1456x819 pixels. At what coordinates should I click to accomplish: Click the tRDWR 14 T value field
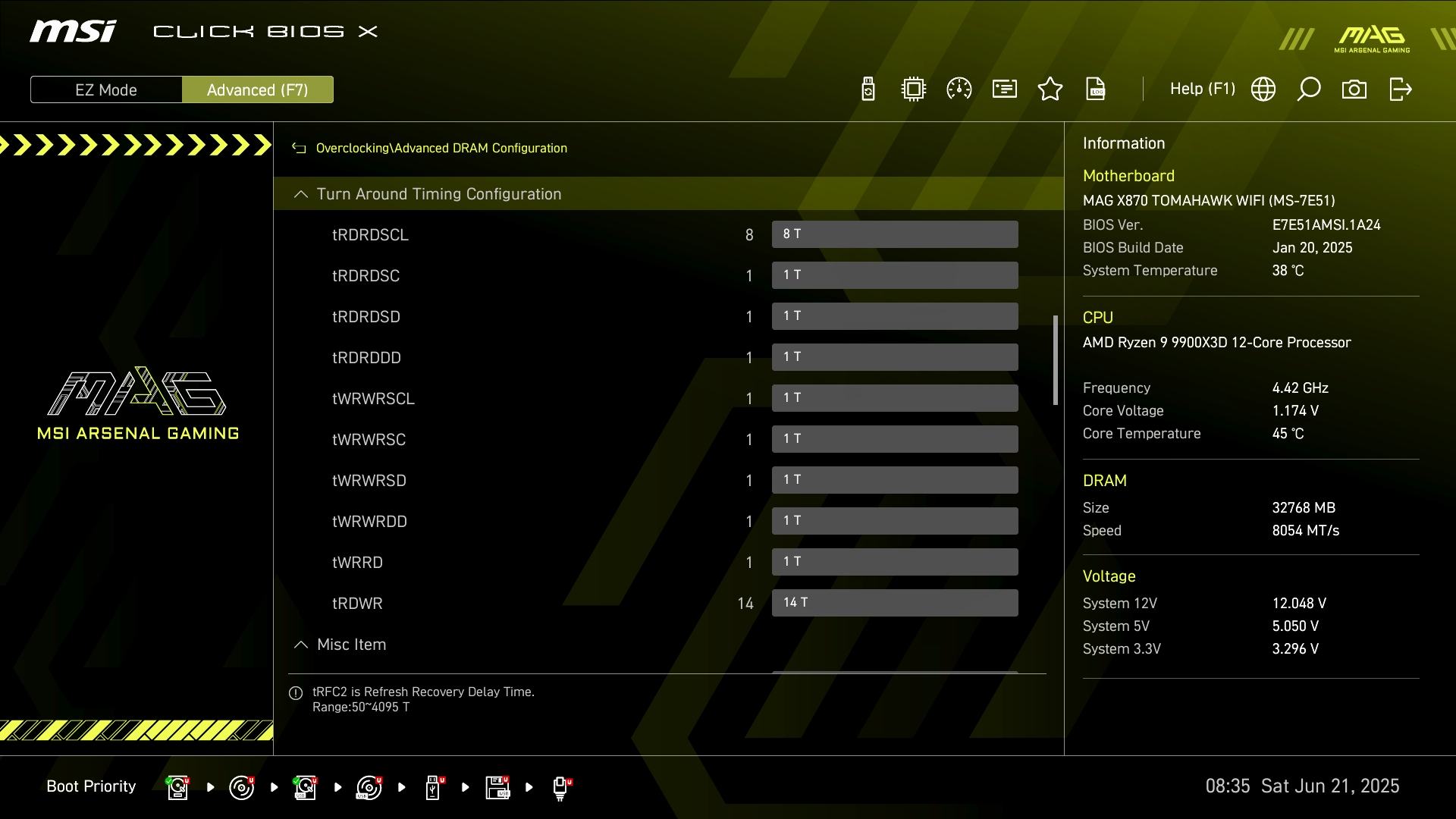[x=895, y=603]
